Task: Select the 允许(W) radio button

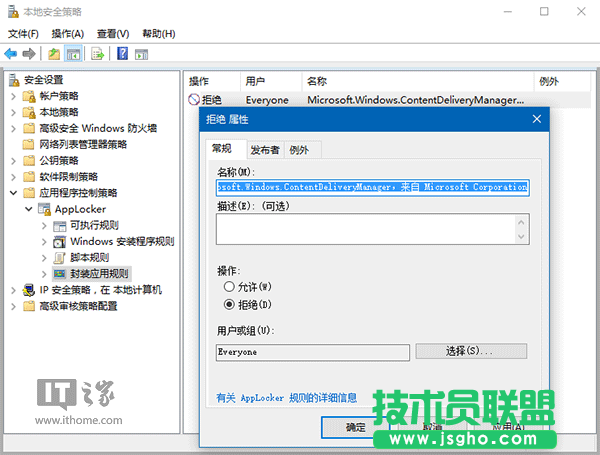Action: [230, 287]
